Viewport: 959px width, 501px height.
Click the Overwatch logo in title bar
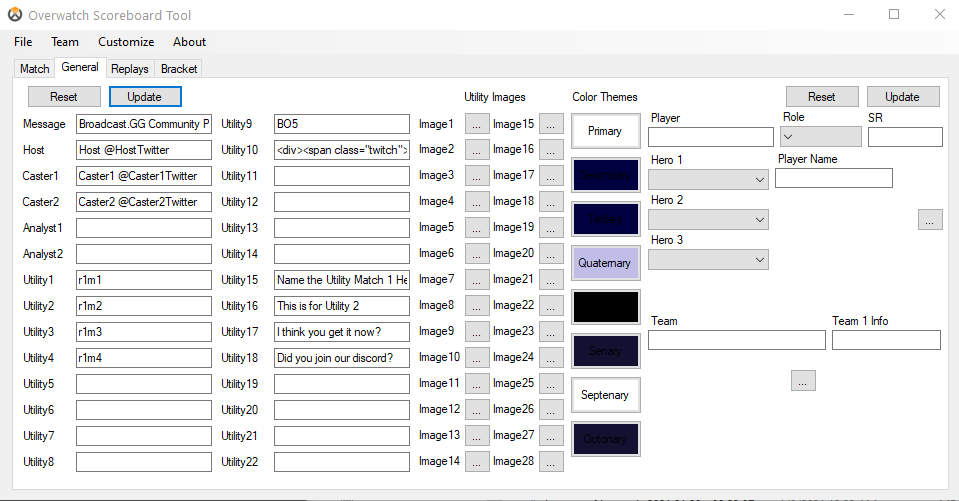[x=15, y=15]
